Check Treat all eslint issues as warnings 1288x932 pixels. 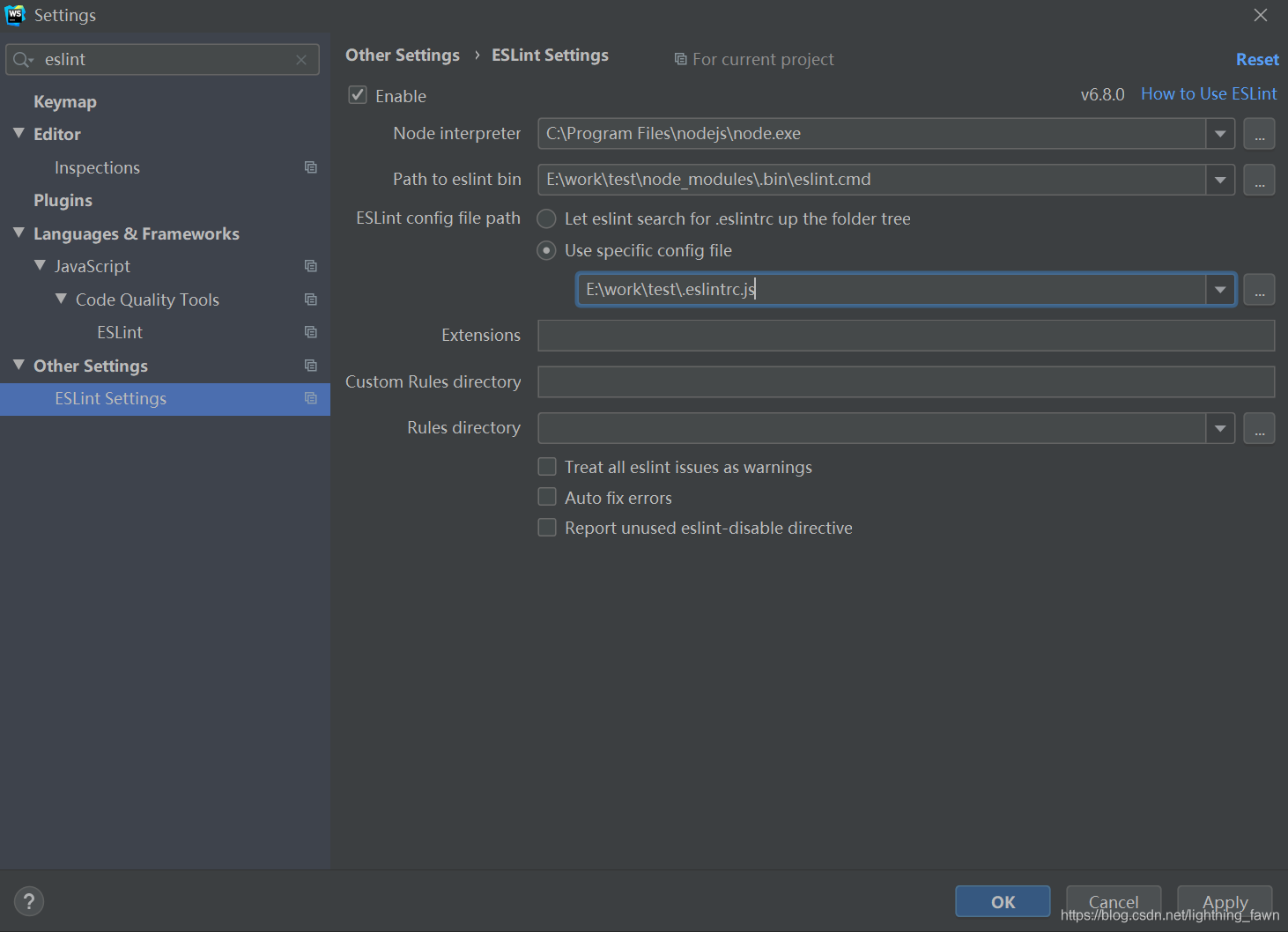point(547,466)
